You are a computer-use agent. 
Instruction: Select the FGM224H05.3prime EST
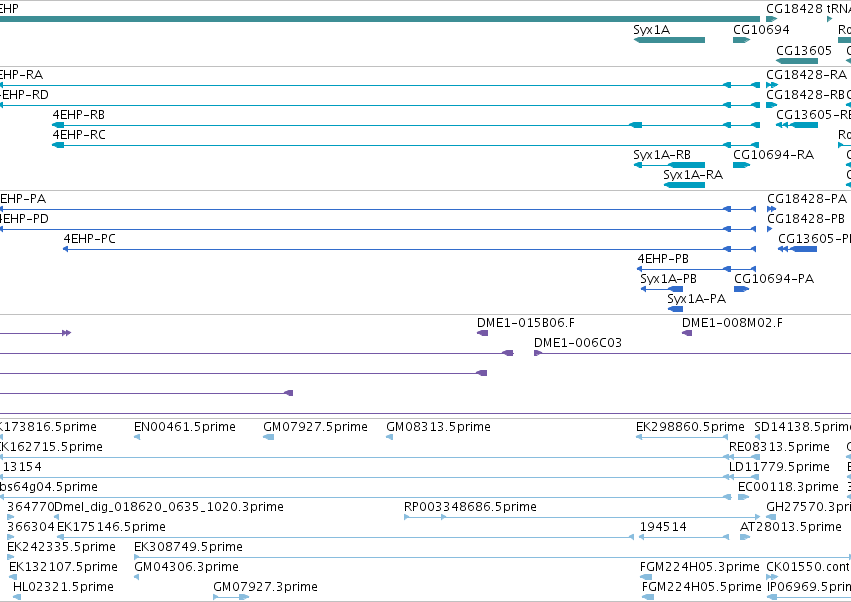click(x=644, y=578)
